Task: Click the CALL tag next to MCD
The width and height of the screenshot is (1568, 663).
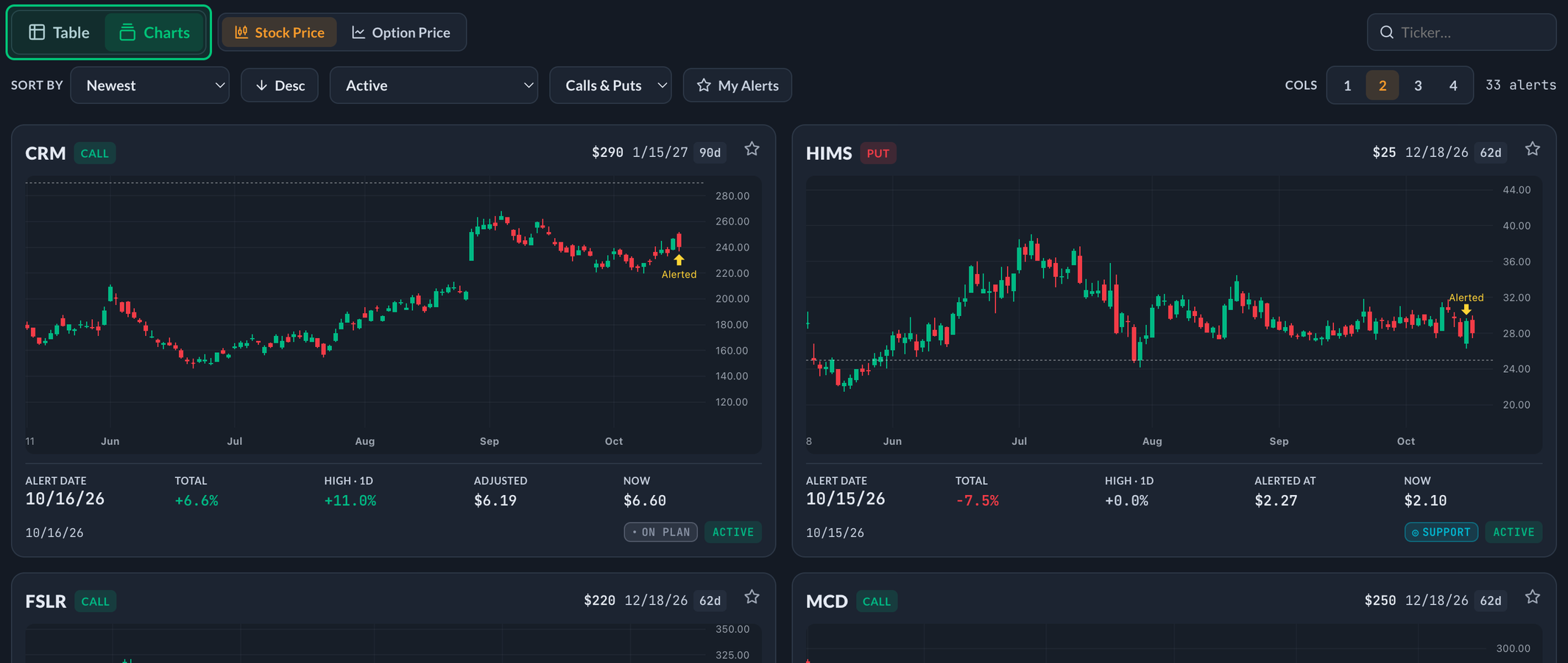Action: (x=877, y=601)
